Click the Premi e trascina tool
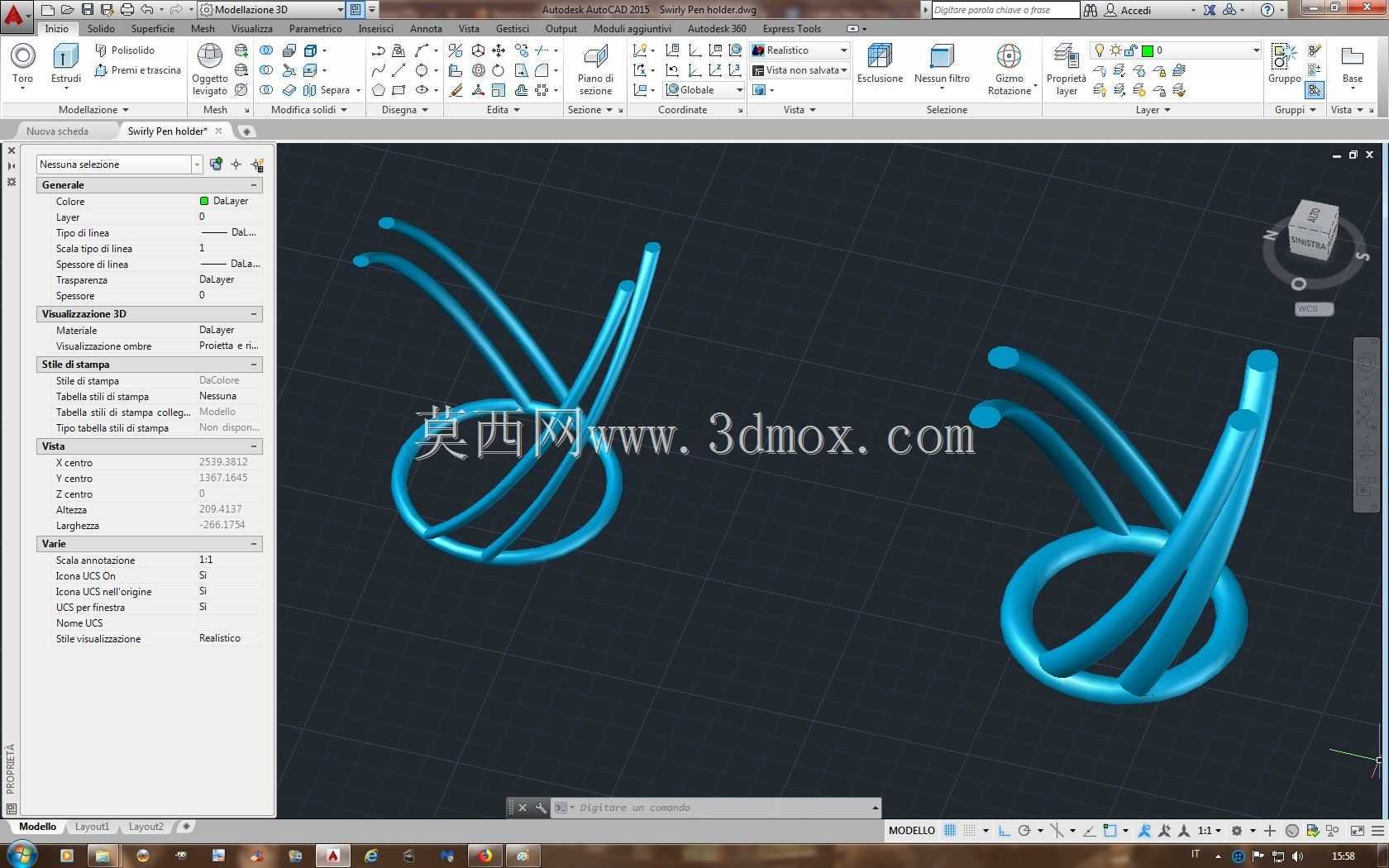The height and width of the screenshot is (868, 1389). pyautogui.click(x=137, y=70)
